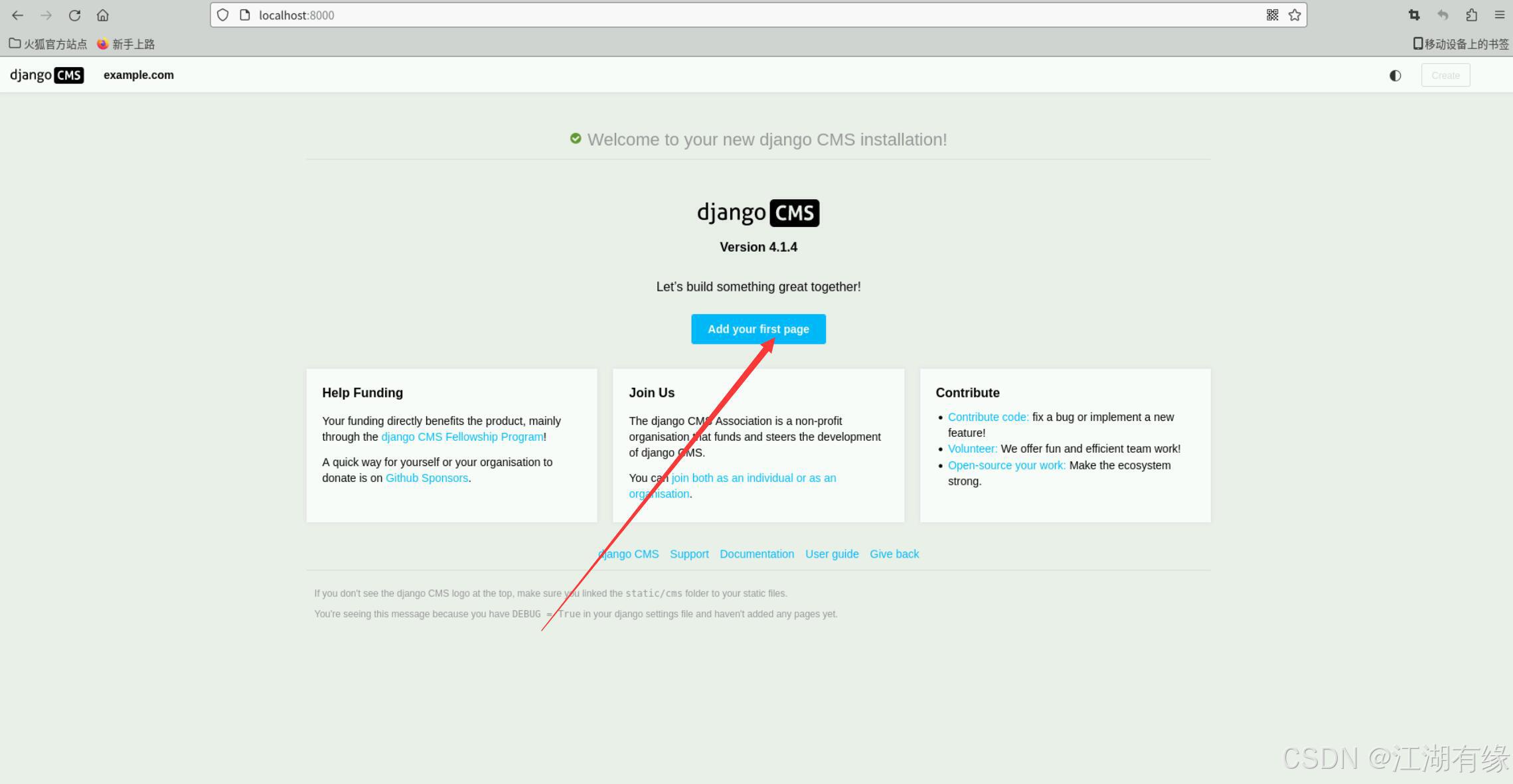Image resolution: width=1513 pixels, height=784 pixels.
Task: Click the browser back arrow
Action: (x=18, y=15)
